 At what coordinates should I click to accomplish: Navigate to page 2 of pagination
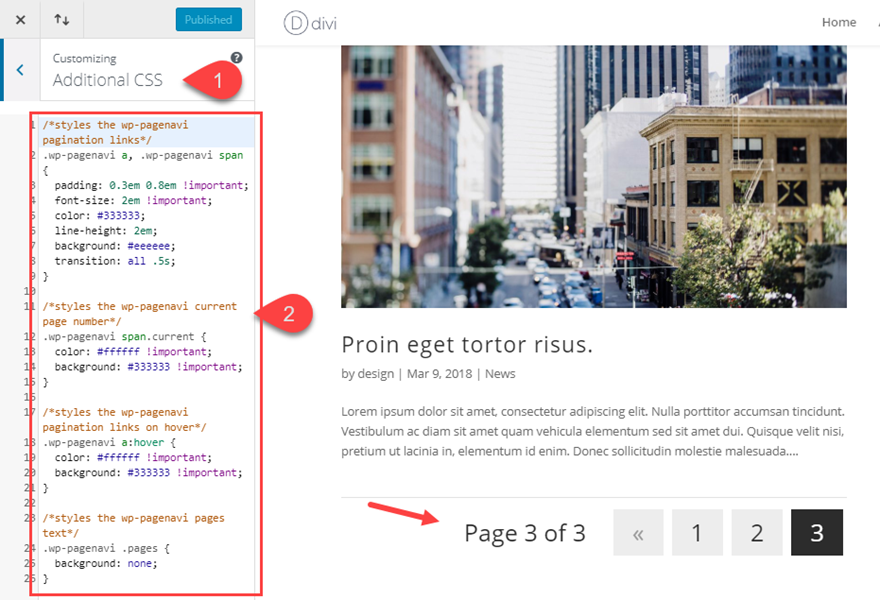pyautogui.click(x=757, y=533)
